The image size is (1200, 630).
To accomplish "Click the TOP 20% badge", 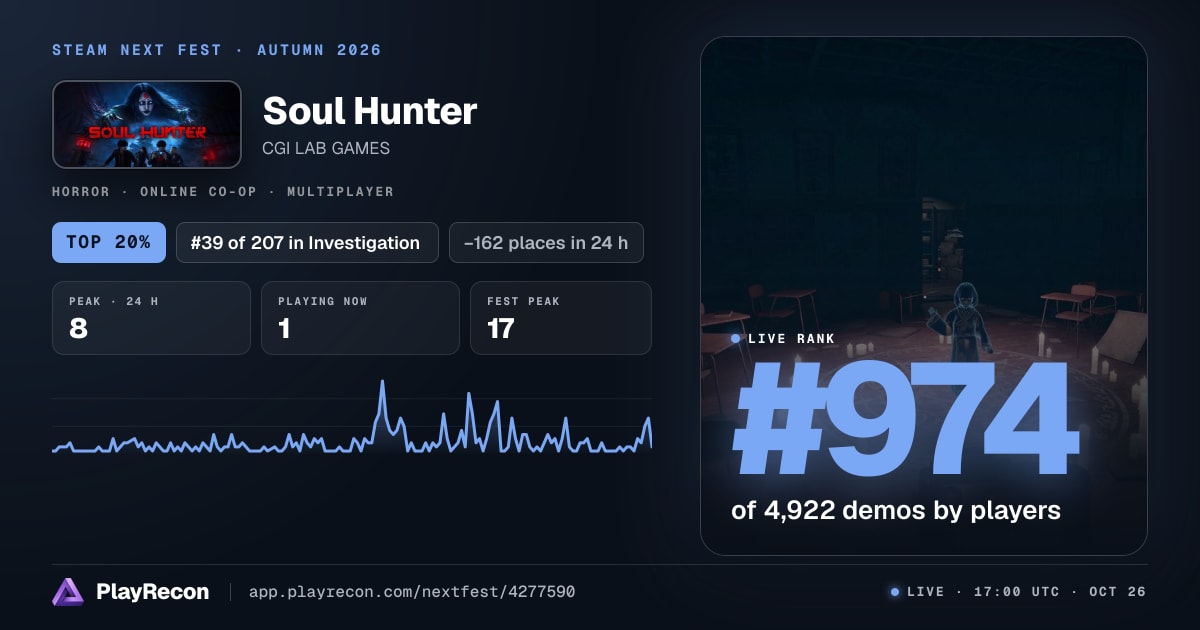I will 109,242.
